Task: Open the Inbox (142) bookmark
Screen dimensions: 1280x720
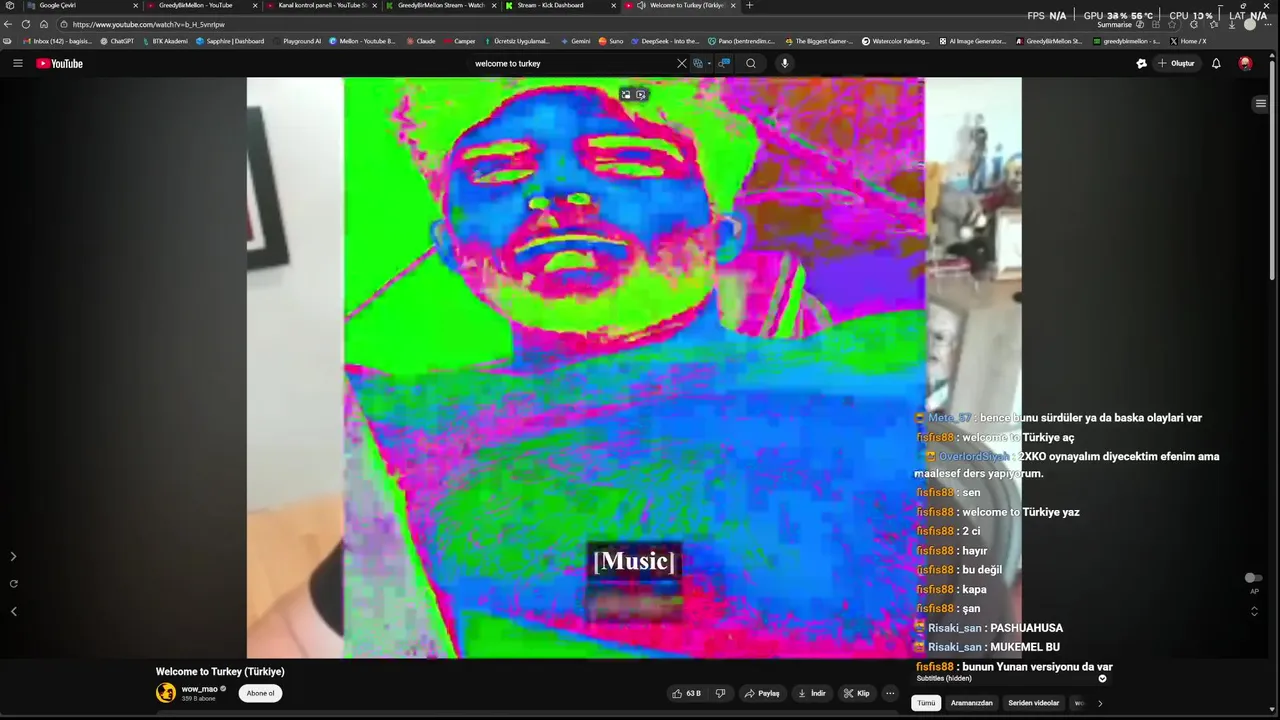Action: (x=56, y=41)
